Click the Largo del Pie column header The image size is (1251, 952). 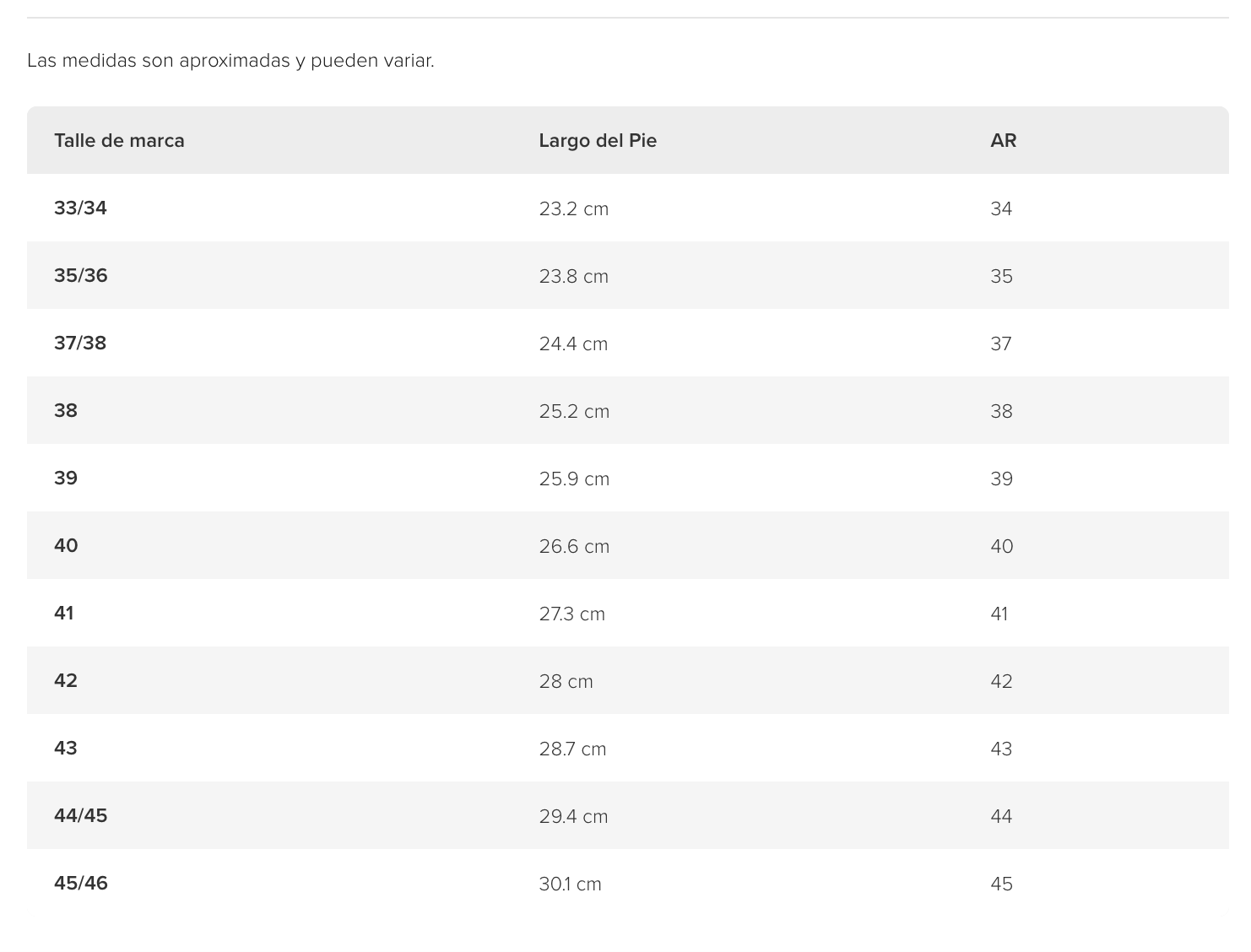(x=598, y=140)
